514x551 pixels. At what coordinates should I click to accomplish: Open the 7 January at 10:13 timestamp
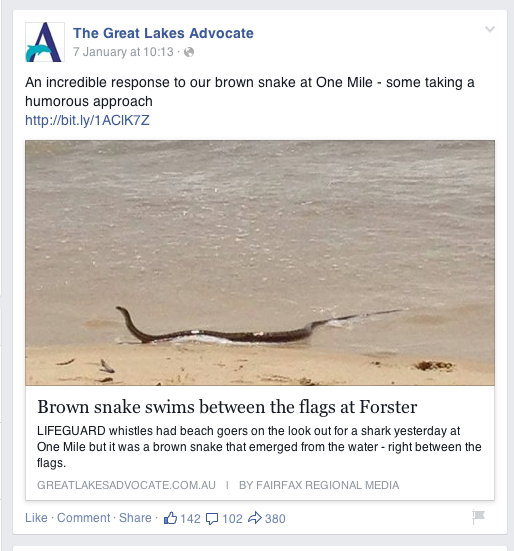point(123,52)
